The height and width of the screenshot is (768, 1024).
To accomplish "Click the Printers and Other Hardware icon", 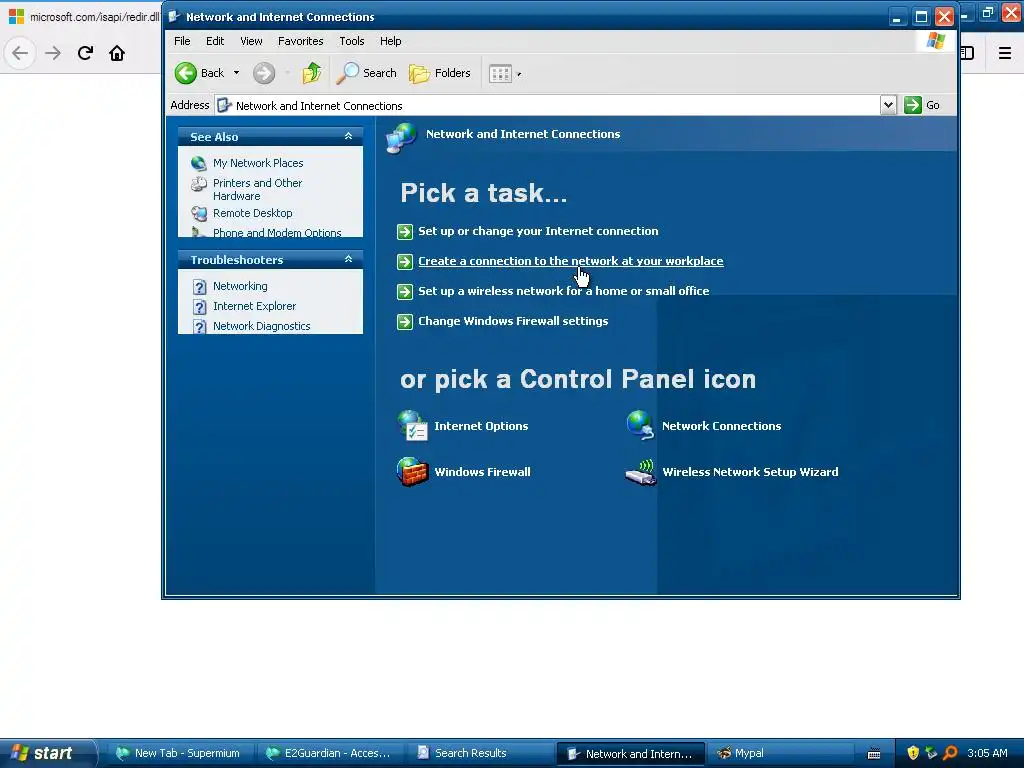I will pyautogui.click(x=199, y=184).
